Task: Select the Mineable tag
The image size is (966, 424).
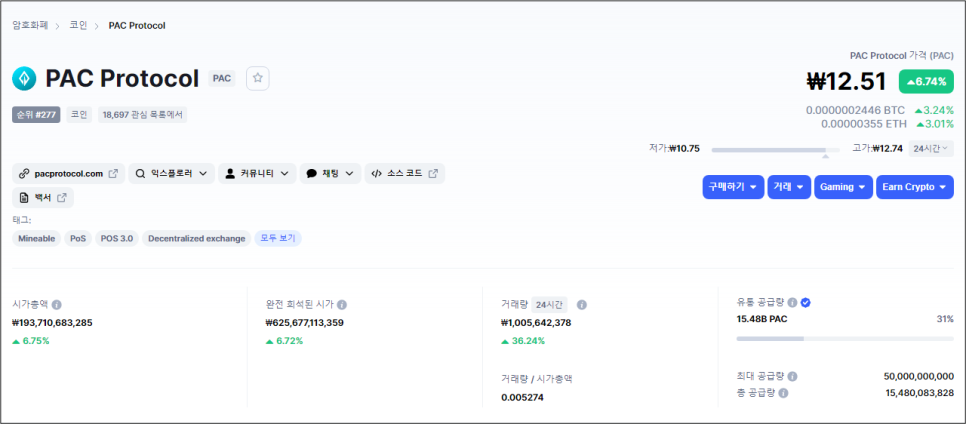Action: 36,238
